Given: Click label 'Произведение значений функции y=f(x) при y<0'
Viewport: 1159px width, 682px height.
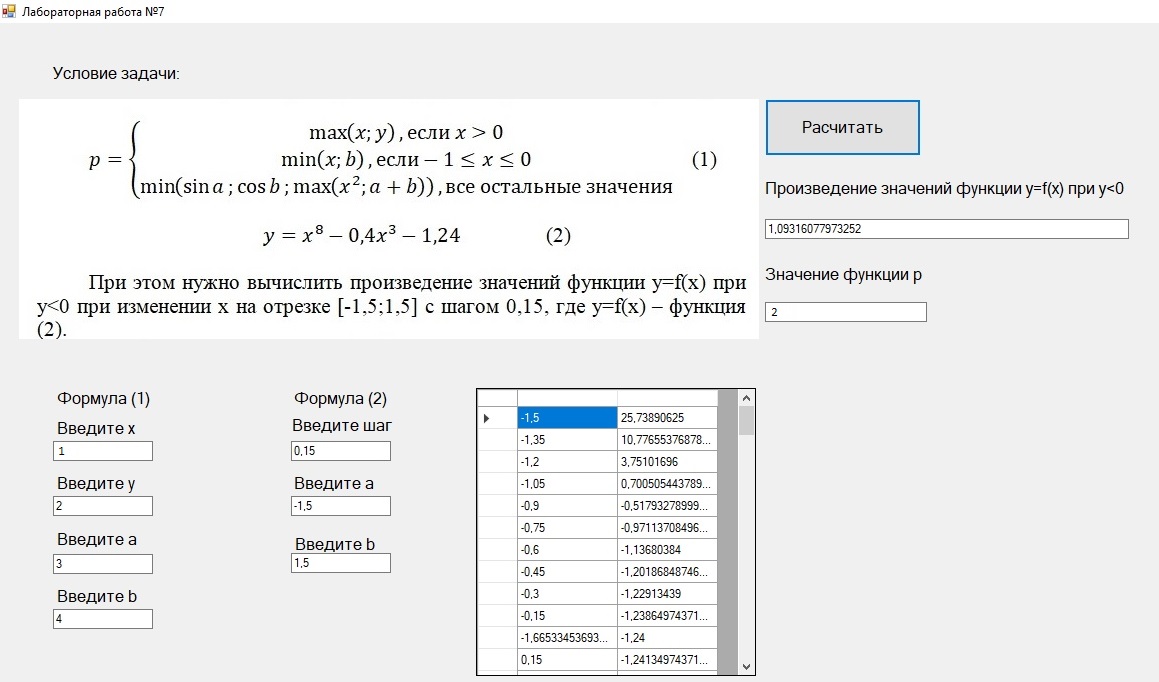Looking at the screenshot, I should pyautogui.click(x=945, y=188).
